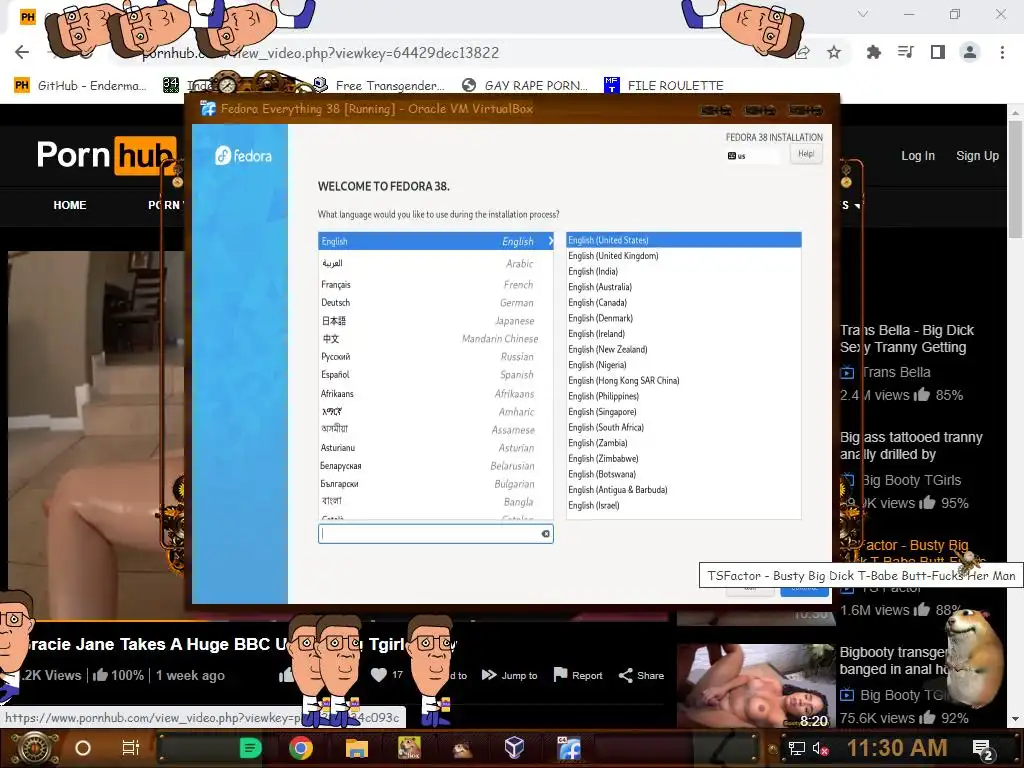This screenshot has width=1024, height=768.
Task: Toggle Chrome's side panel icon
Action: click(x=938, y=52)
